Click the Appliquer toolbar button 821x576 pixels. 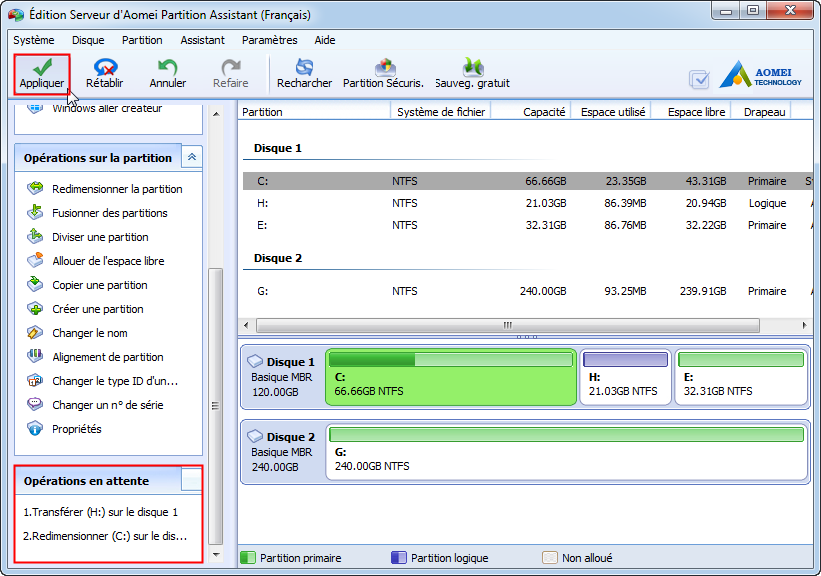[42, 74]
